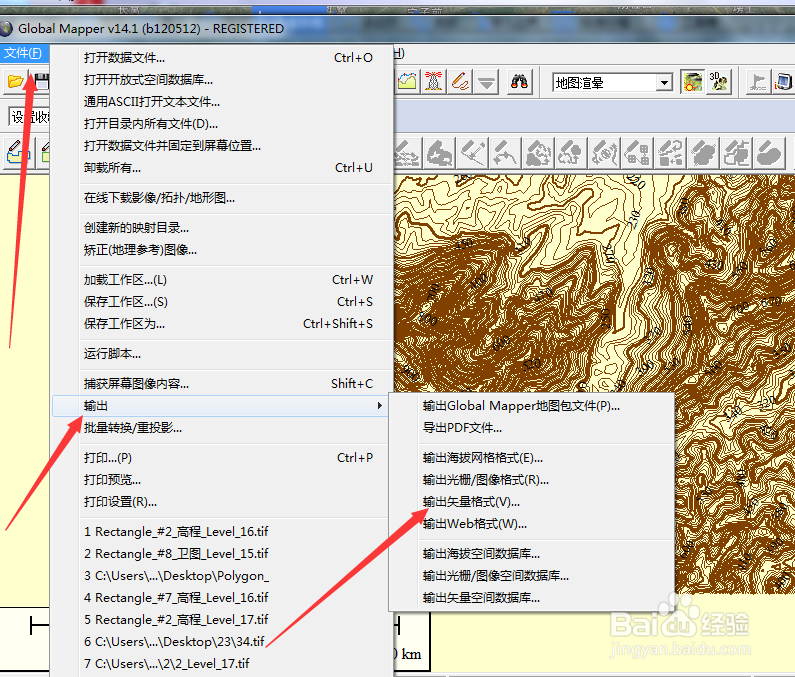The height and width of the screenshot is (677, 795).
Task: Open 在线下载影像/拓扑/地形图...
Action: [x=223, y=198]
